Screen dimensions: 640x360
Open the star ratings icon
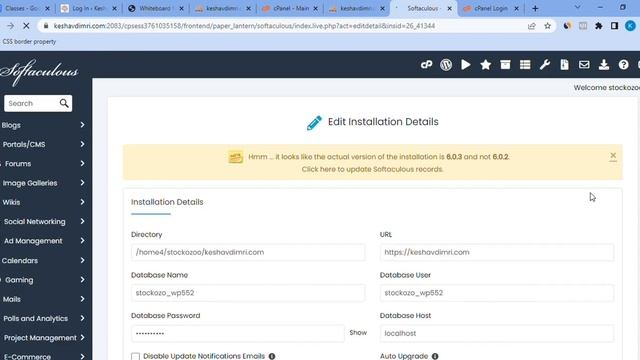485,64
